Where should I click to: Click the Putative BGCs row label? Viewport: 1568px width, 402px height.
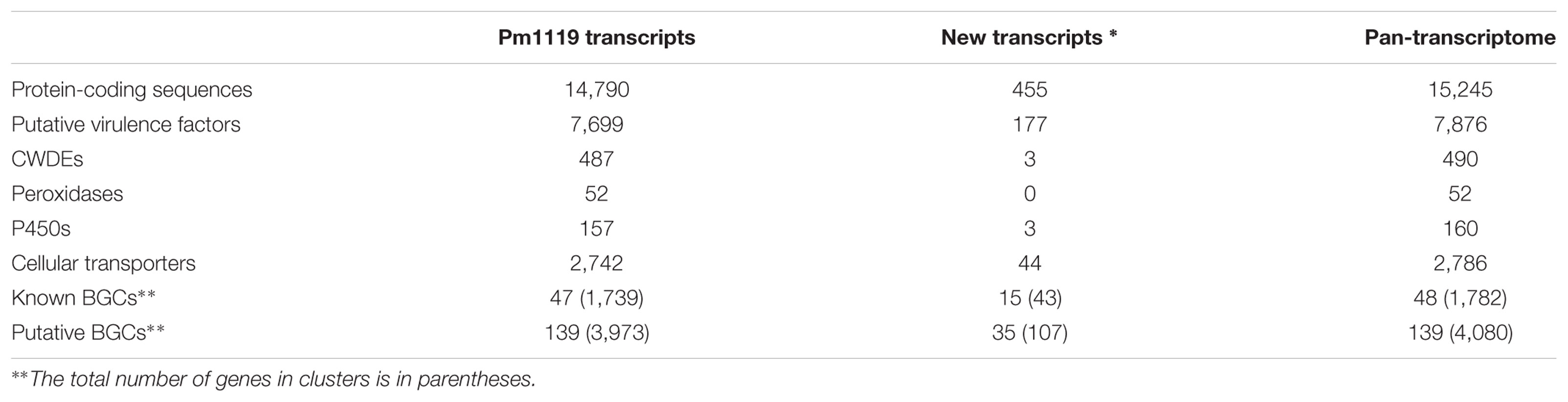(88, 333)
